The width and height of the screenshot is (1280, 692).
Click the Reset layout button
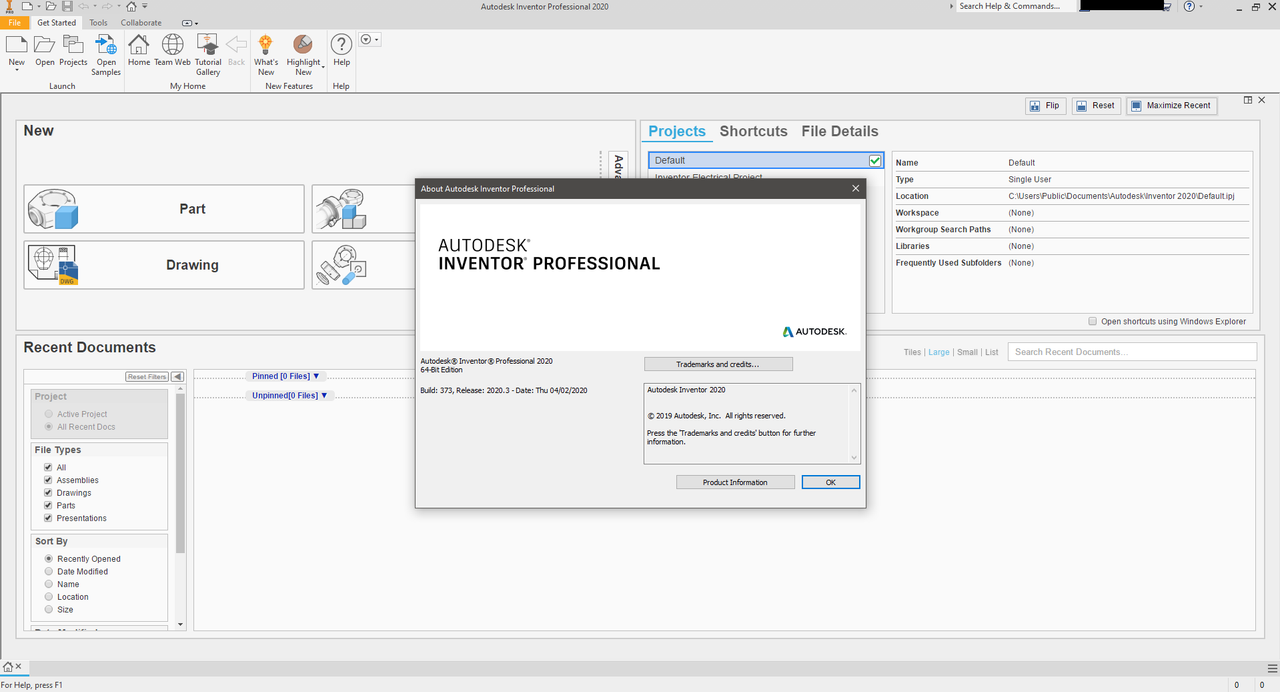coord(1096,105)
